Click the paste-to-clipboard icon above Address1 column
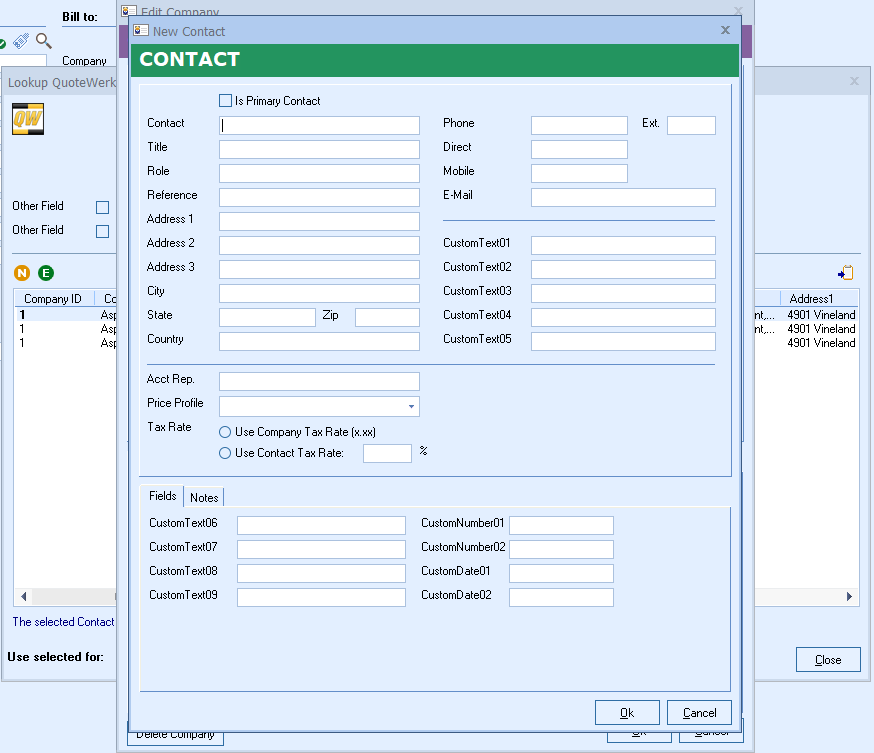874x753 pixels. (846, 273)
